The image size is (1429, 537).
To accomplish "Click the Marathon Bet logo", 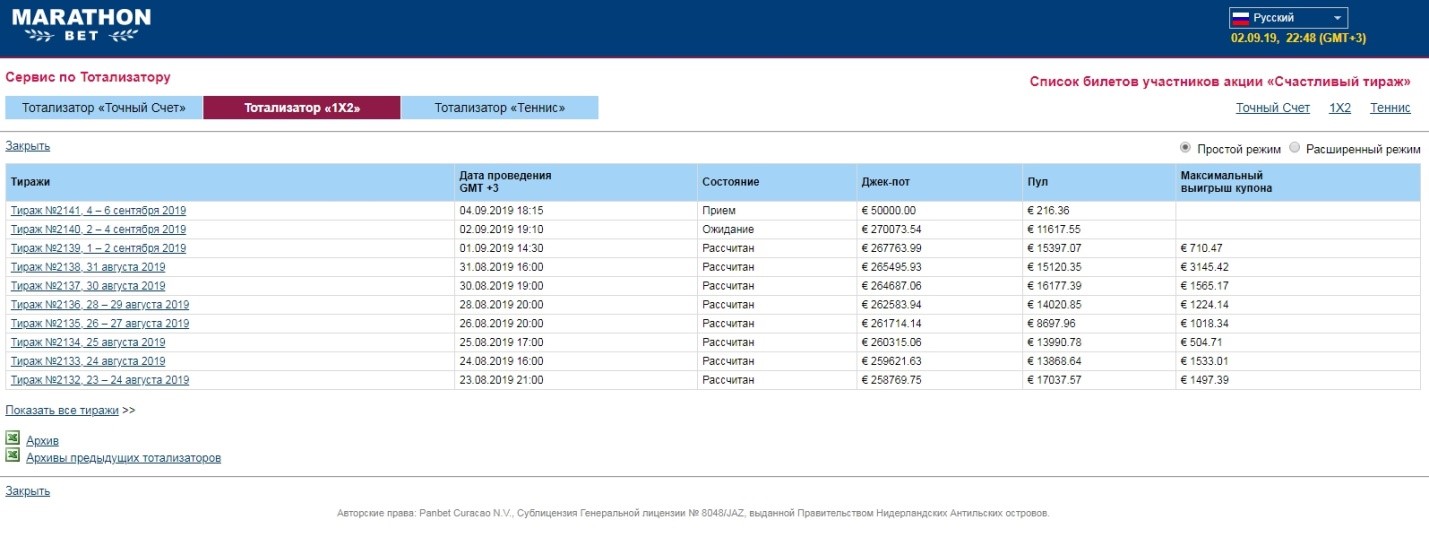I will point(81,28).
